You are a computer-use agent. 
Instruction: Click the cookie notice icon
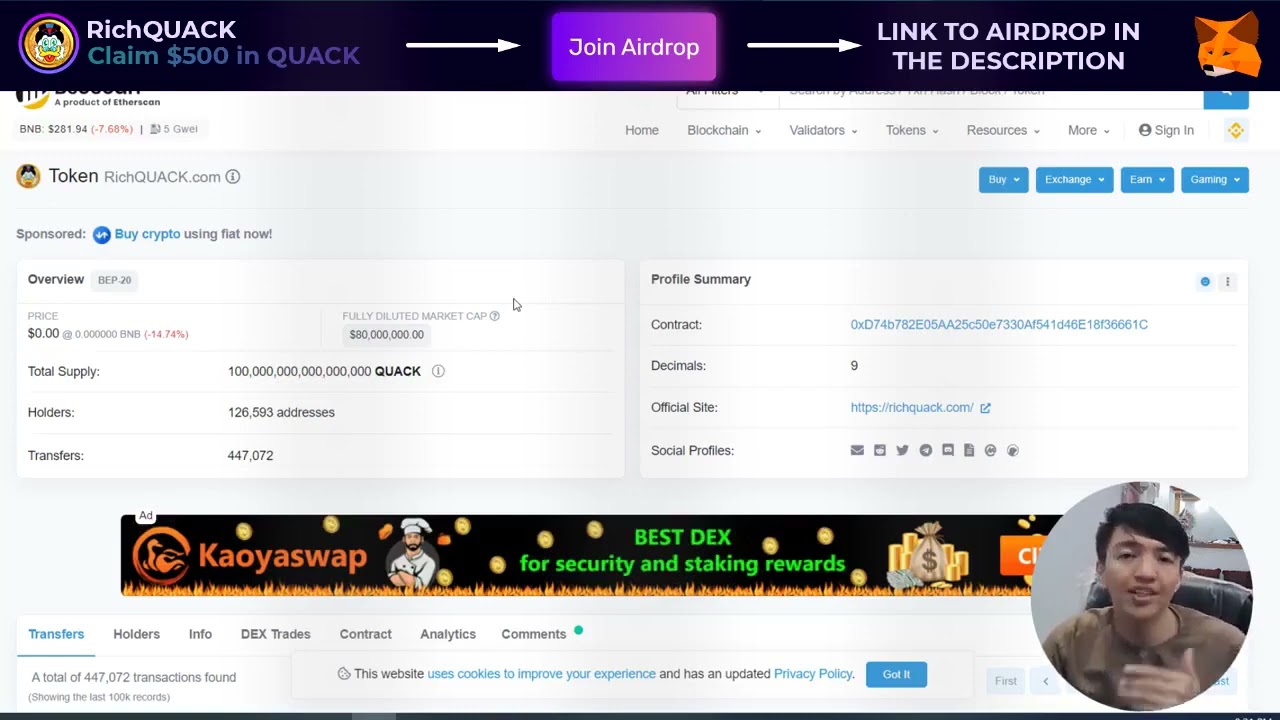(x=344, y=674)
